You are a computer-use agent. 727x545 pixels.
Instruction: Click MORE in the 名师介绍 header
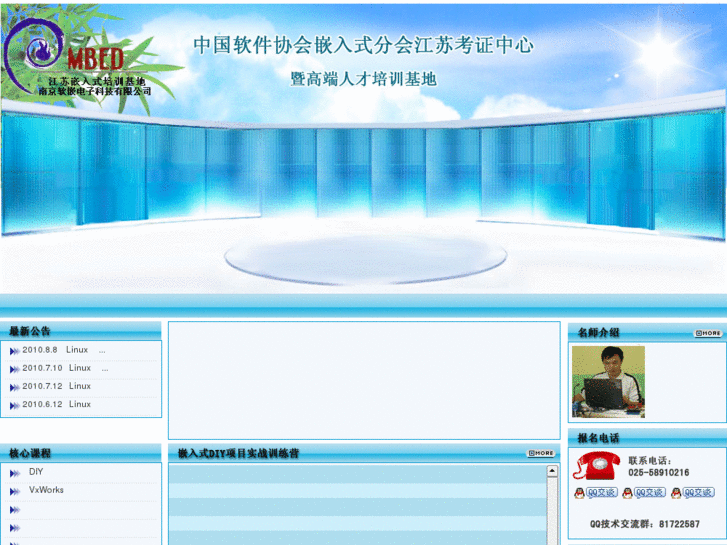point(708,333)
